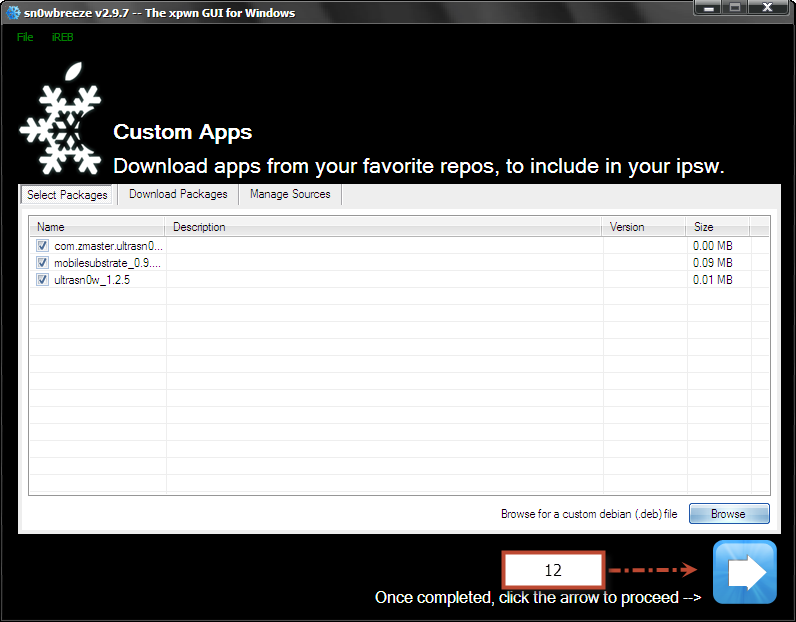The height and width of the screenshot is (622, 796).
Task: Toggle the mobilesubstrate package checkbox
Action: coord(43,262)
